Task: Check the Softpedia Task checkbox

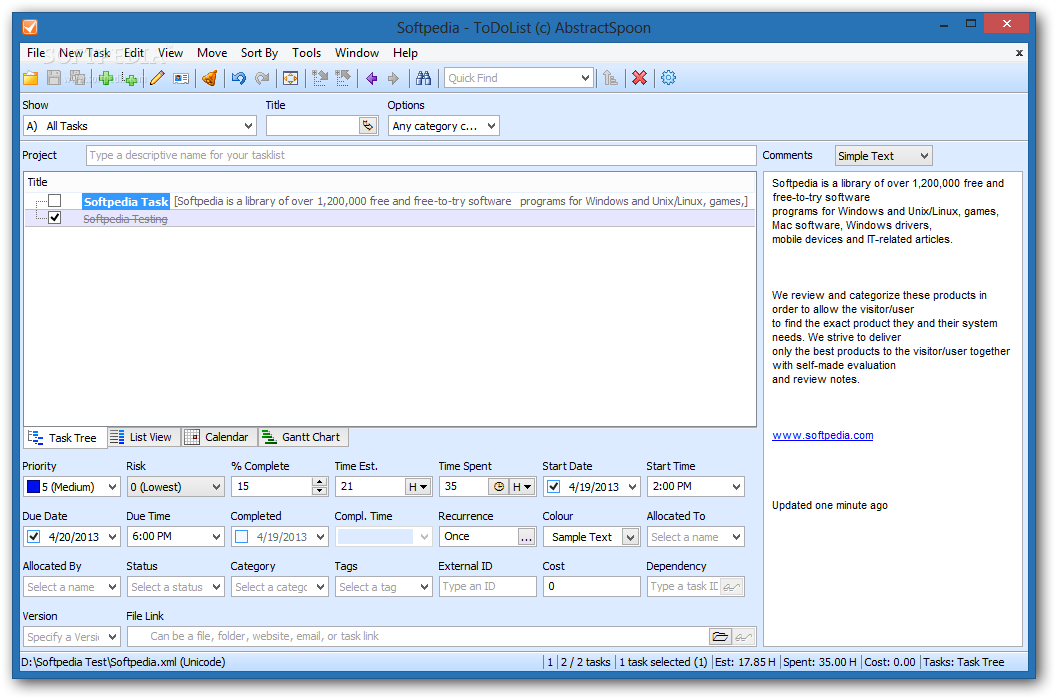Action: pyautogui.click(x=55, y=201)
